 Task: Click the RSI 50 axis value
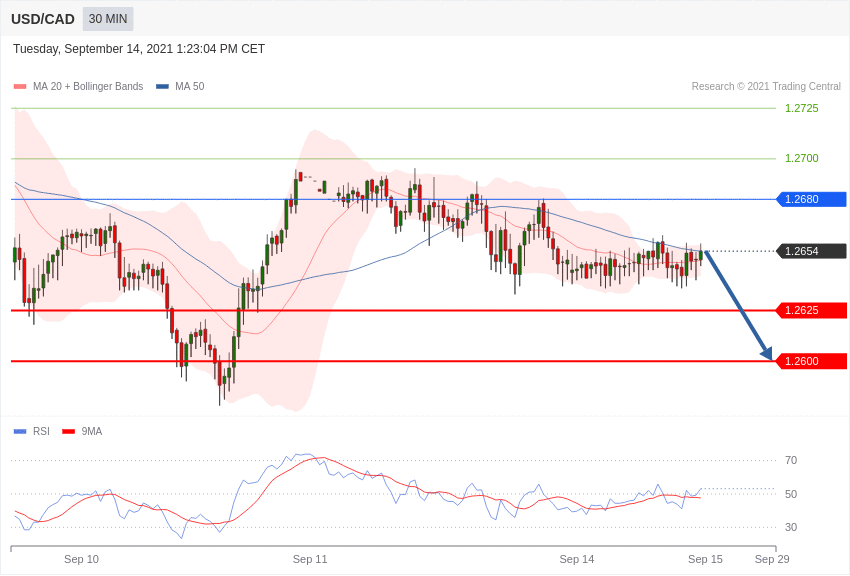pyautogui.click(x=791, y=494)
